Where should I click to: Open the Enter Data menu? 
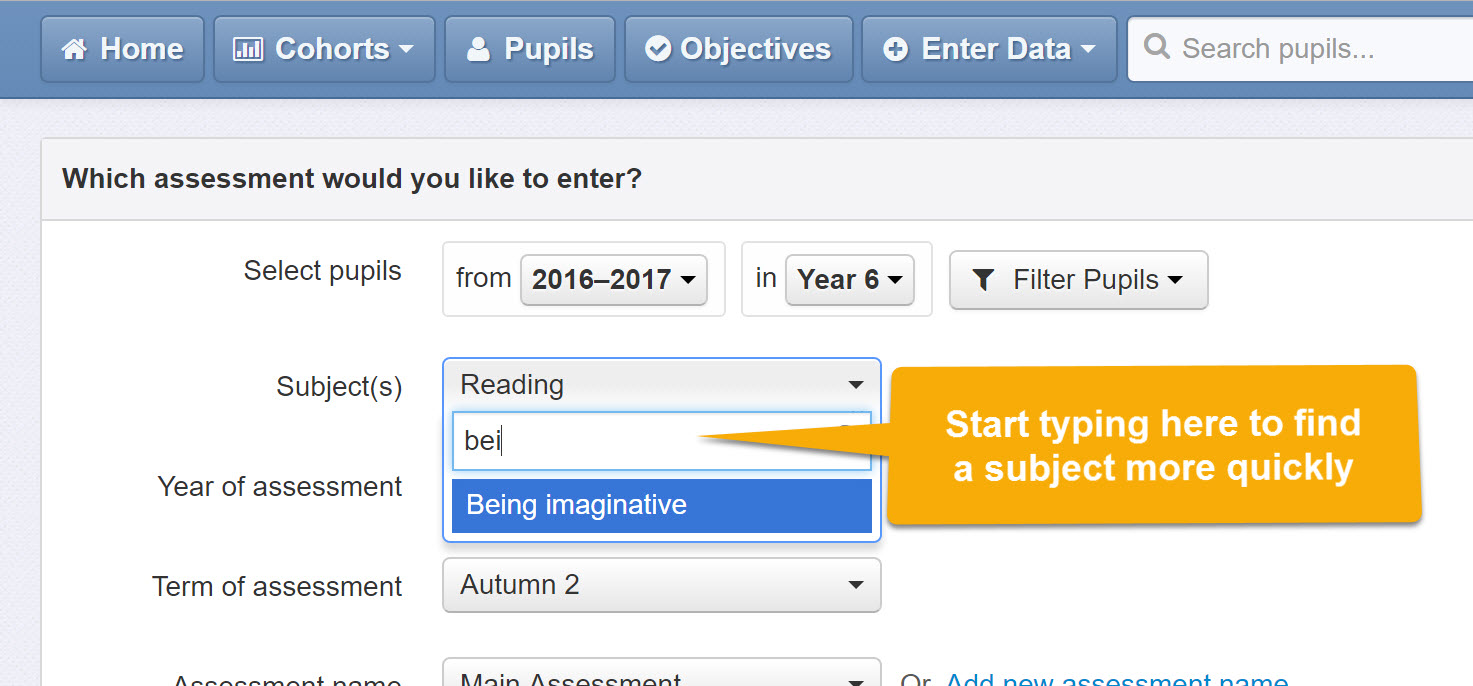(x=989, y=49)
